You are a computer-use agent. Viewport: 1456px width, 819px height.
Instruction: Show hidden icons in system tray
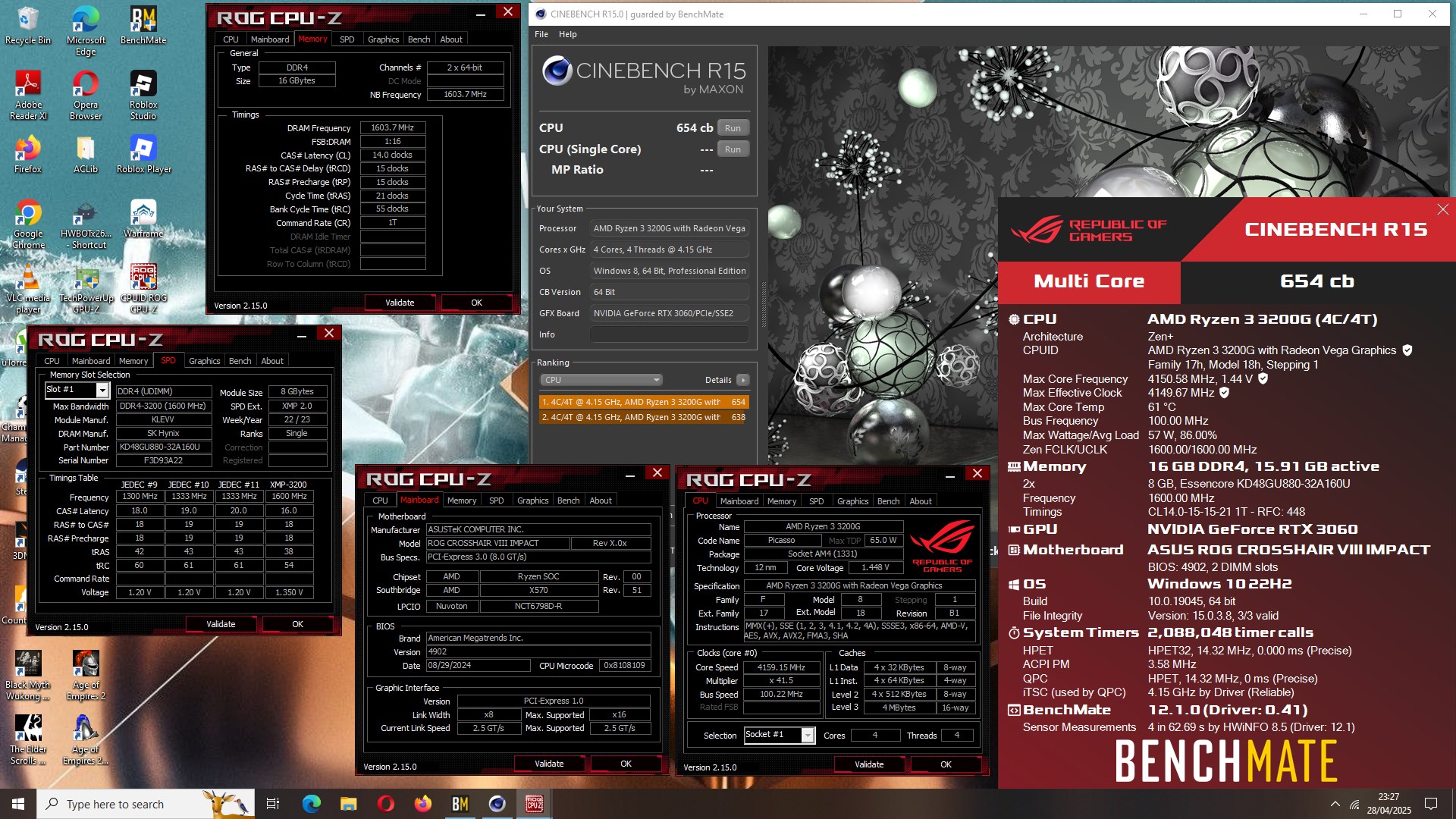[x=1335, y=804]
